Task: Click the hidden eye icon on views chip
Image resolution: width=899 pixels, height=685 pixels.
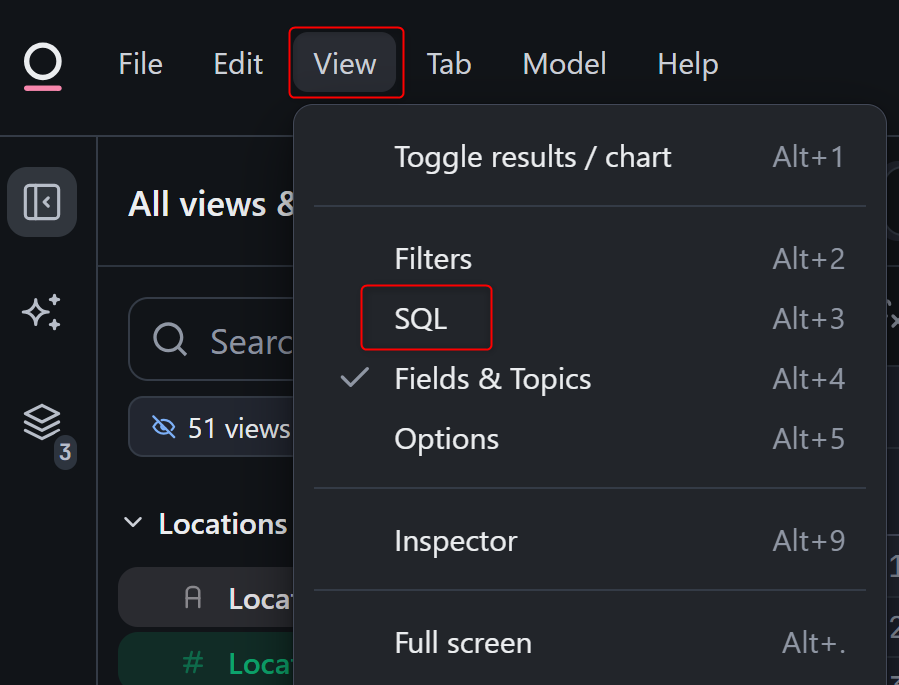Action: click(163, 428)
